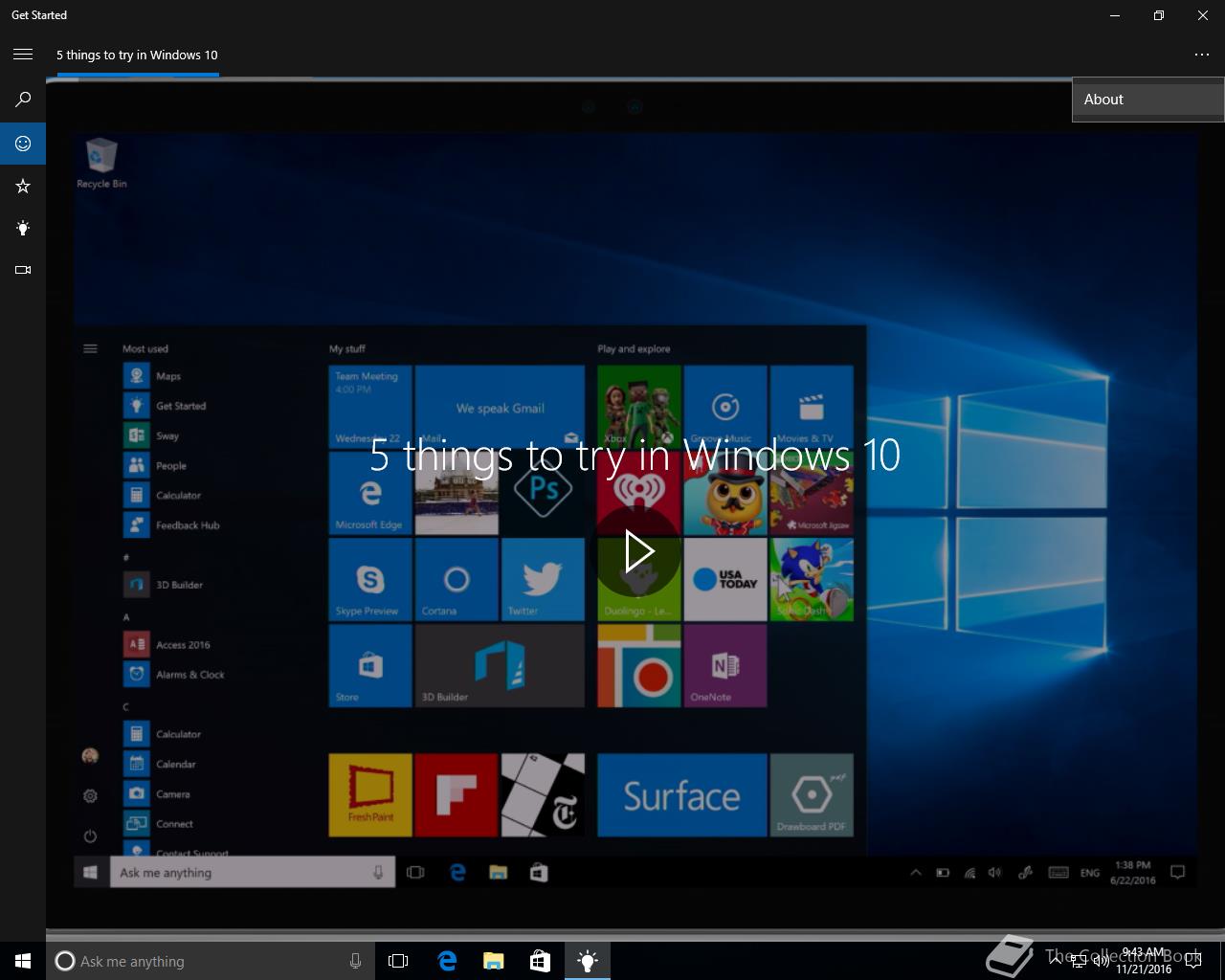1225x980 pixels.
Task: Open the video camera sidebar section
Action: (23, 270)
